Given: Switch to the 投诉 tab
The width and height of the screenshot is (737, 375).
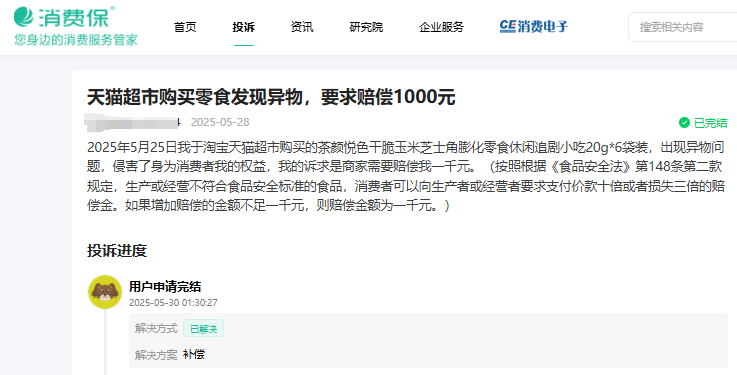Looking at the screenshot, I should click(x=243, y=27).
